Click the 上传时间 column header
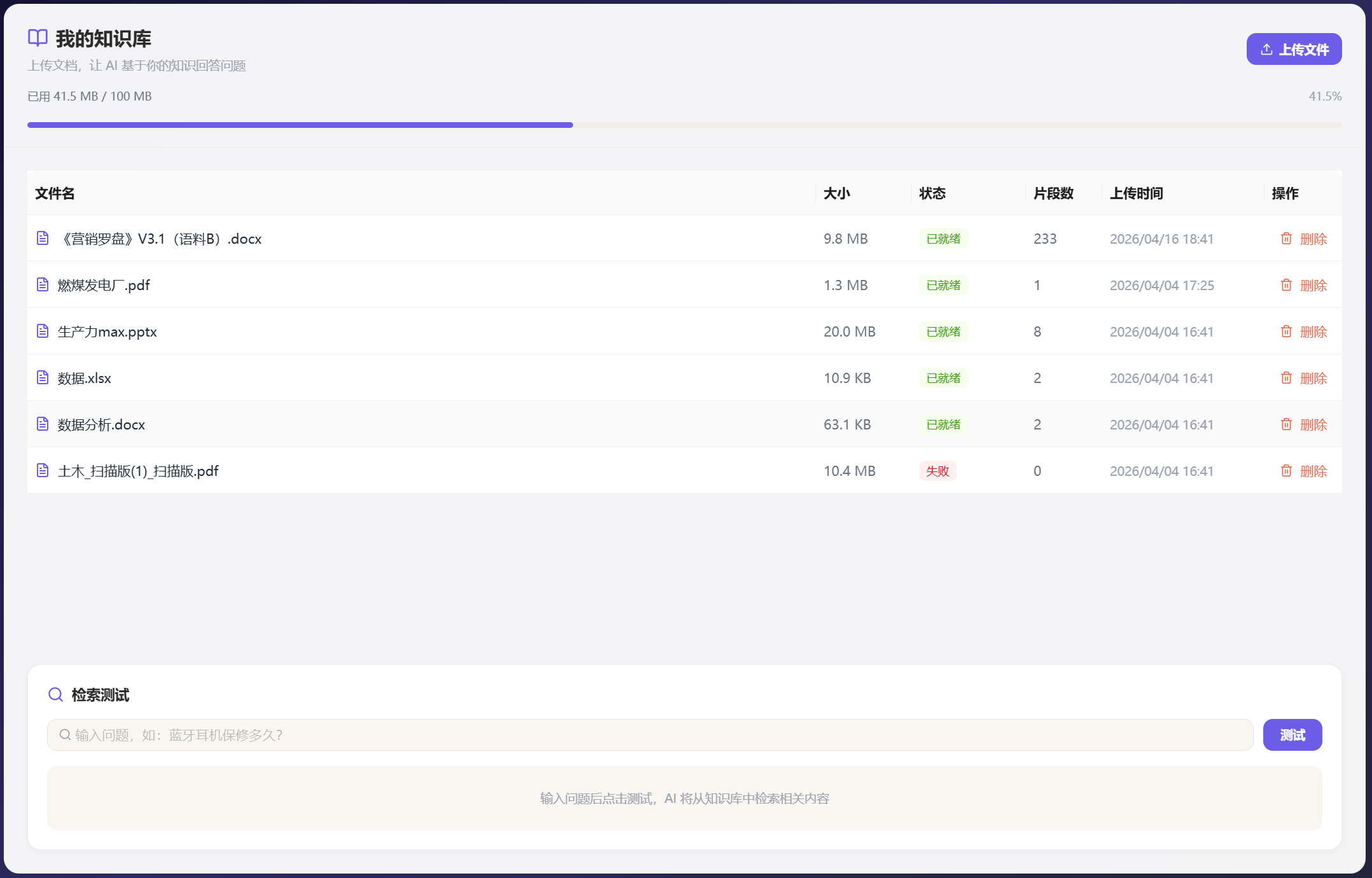The width and height of the screenshot is (1372, 878). tap(1136, 193)
